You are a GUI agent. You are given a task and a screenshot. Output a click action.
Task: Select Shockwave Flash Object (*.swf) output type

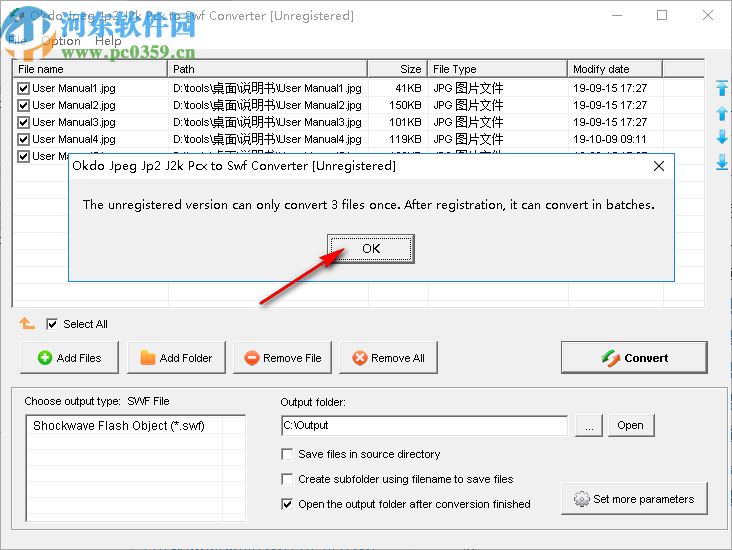click(119, 426)
